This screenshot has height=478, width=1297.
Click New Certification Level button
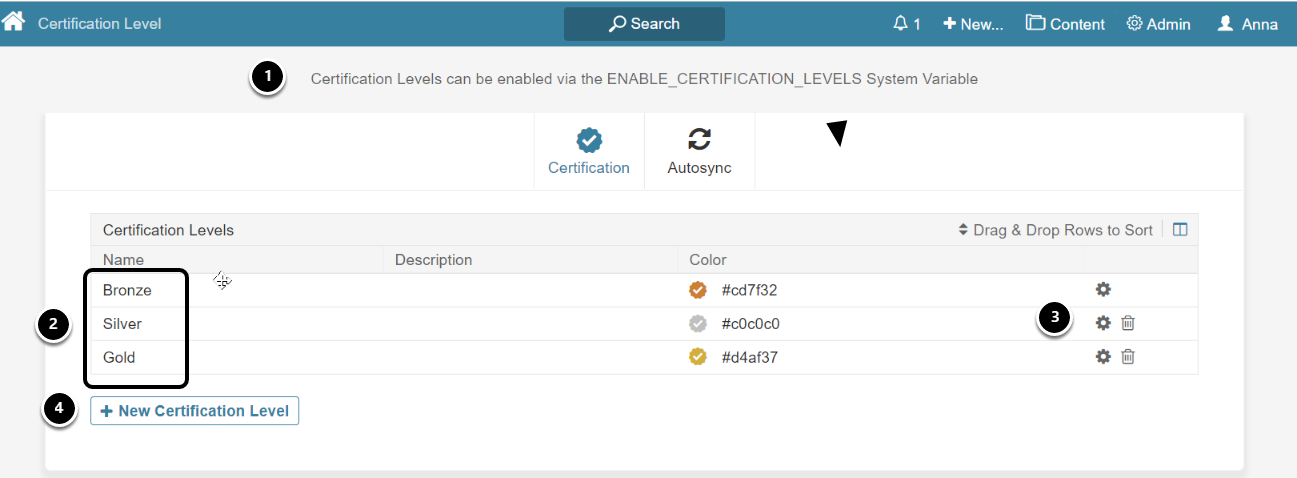pyautogui.click(x=195, y=411)
